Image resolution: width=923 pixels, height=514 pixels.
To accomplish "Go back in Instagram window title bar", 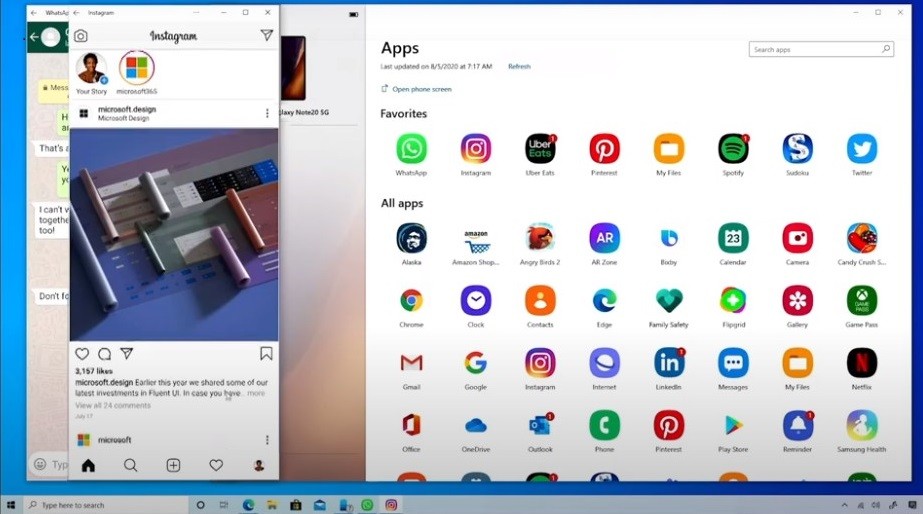I will click(x=77, y=12).
